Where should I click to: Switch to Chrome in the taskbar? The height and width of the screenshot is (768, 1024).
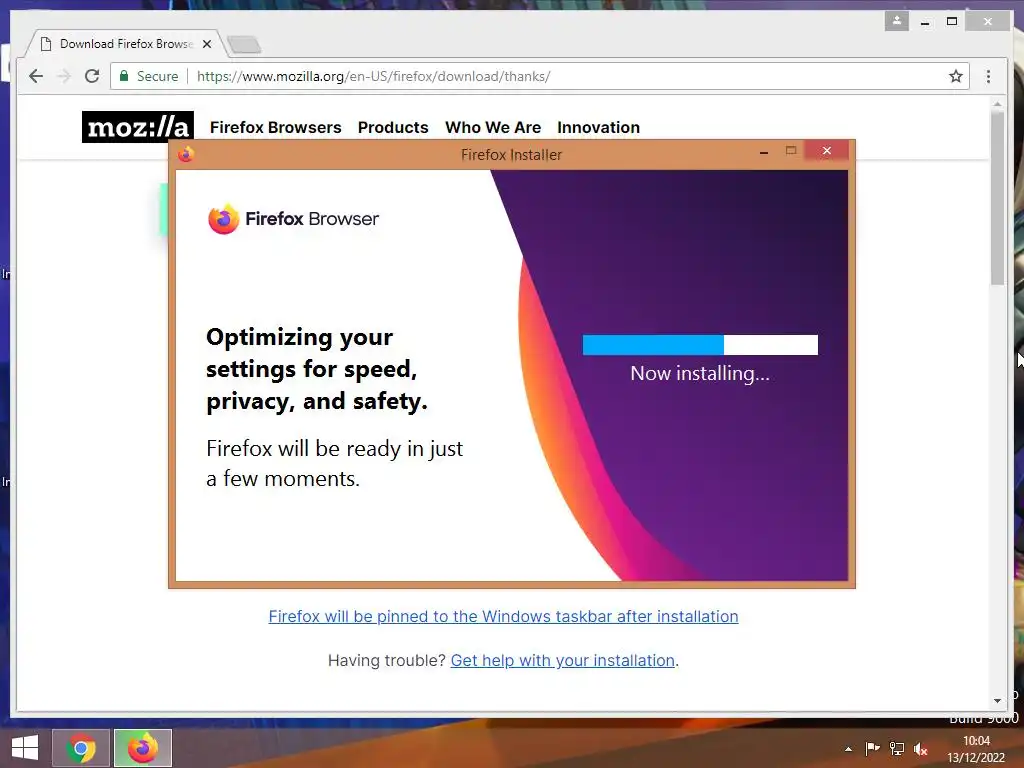point(81,748)
